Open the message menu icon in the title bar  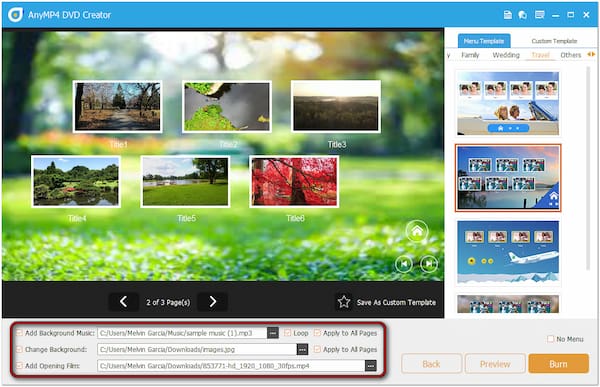(x=540, y=15)
